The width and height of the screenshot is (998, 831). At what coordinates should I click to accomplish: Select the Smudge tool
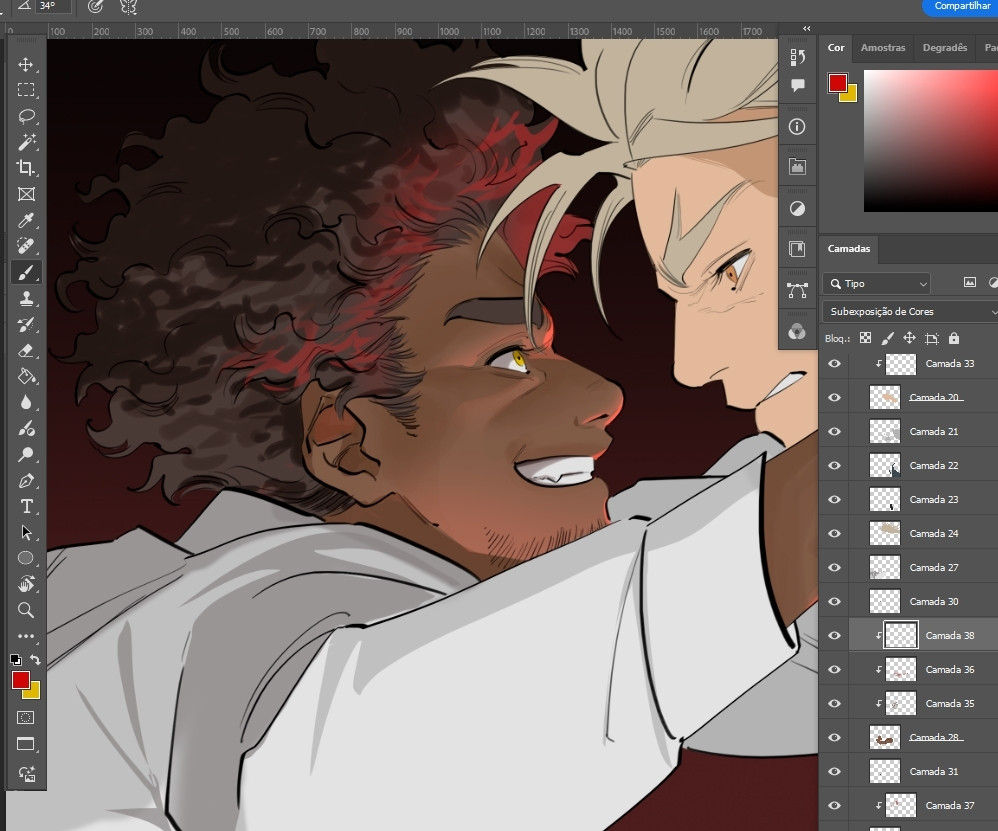(25, 428)
